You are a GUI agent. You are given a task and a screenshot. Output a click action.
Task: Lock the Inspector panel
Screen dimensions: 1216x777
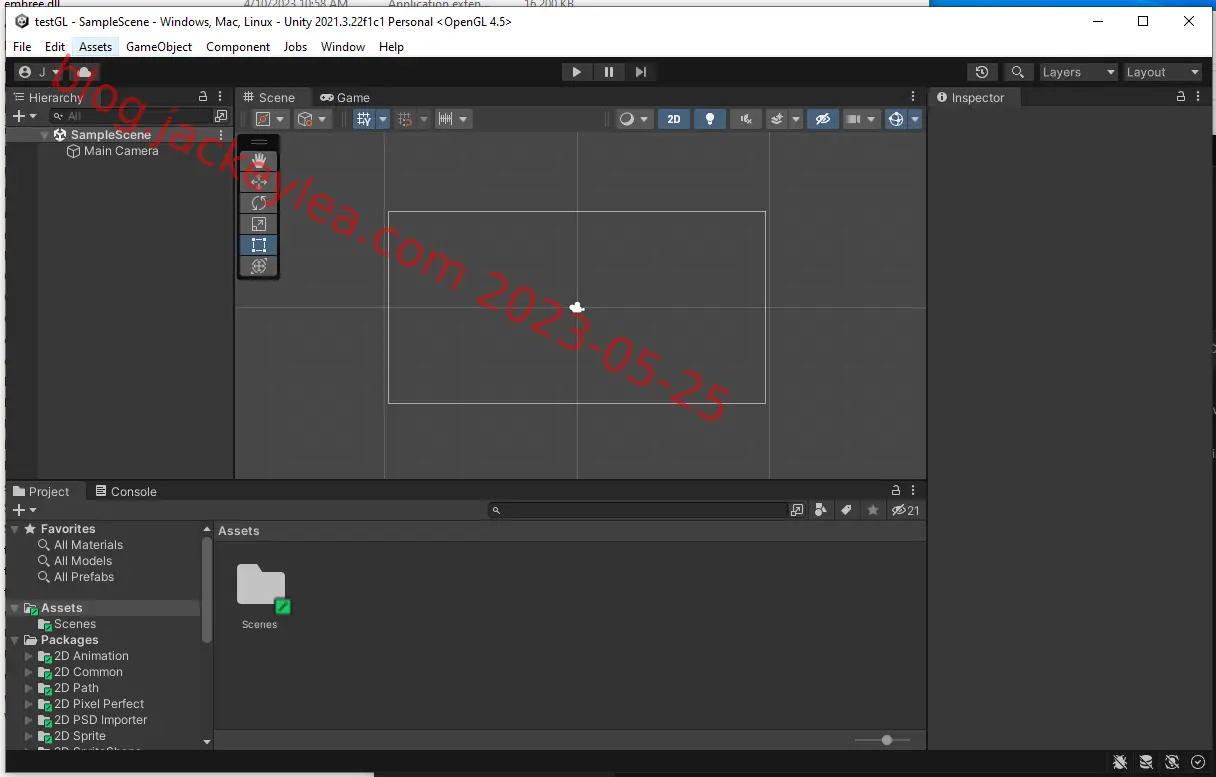[x=1181, y=97]
